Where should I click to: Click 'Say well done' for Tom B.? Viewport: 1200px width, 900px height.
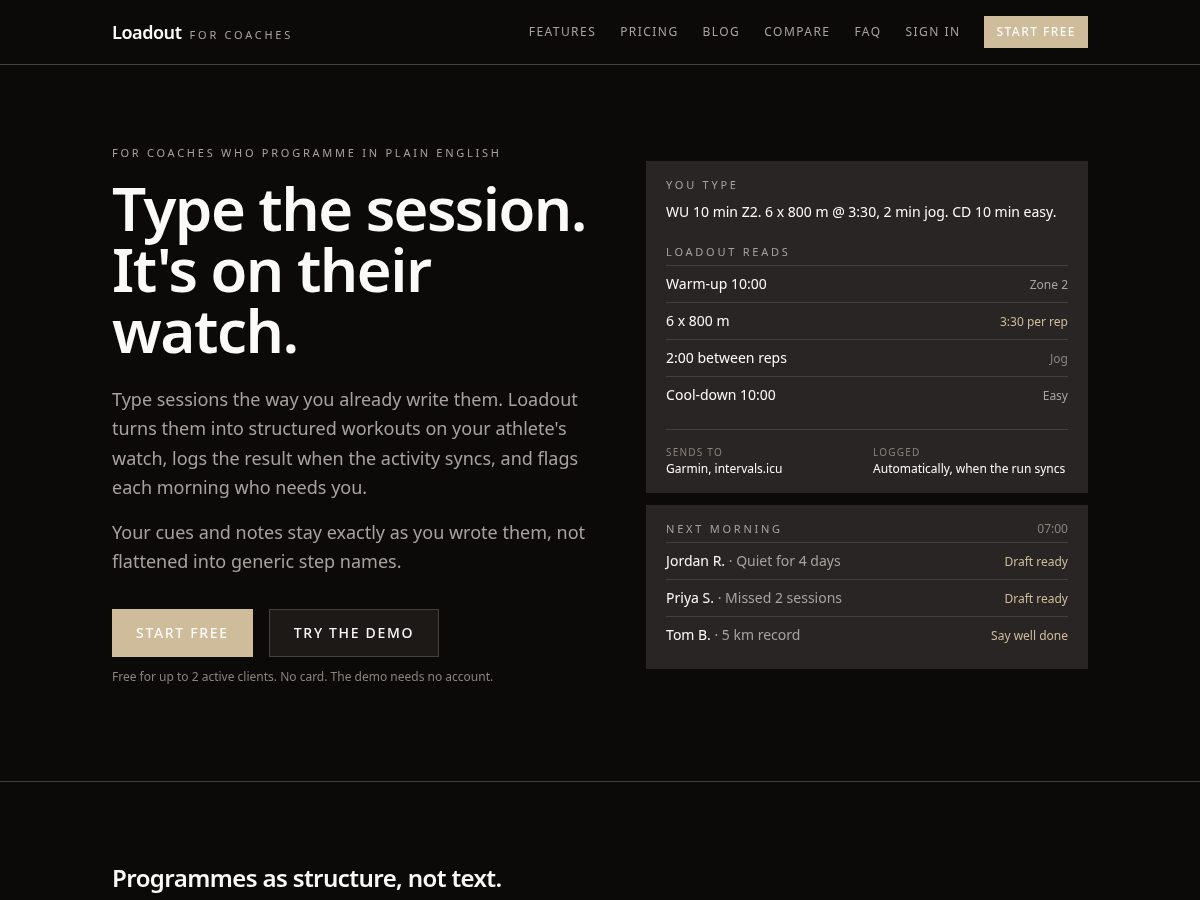point(1029,636)
